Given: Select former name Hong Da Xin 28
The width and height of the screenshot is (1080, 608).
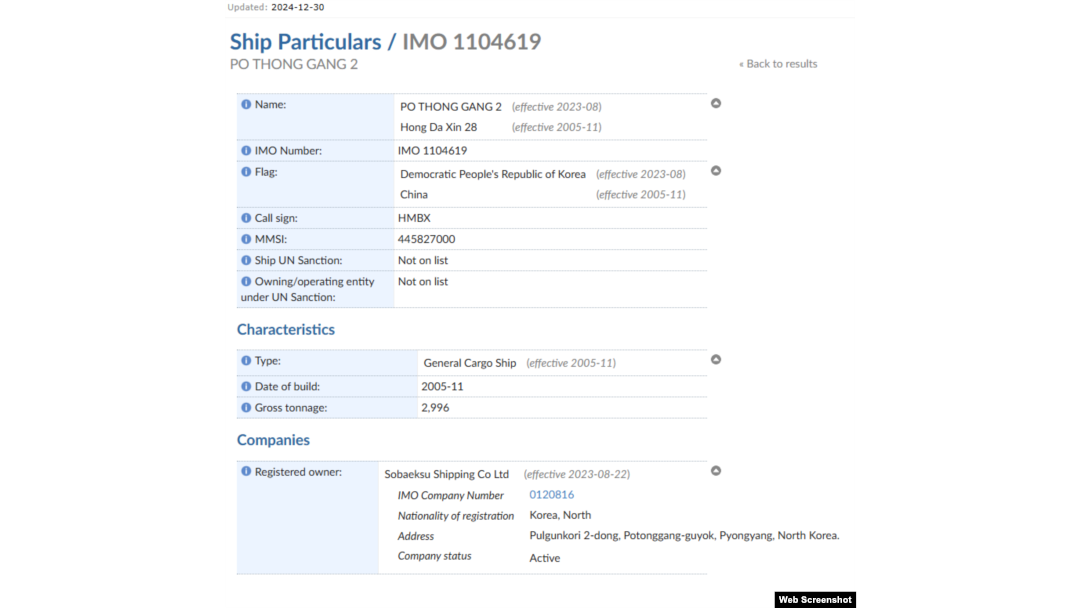Looking at the screenshot, I should click(439, 127).
